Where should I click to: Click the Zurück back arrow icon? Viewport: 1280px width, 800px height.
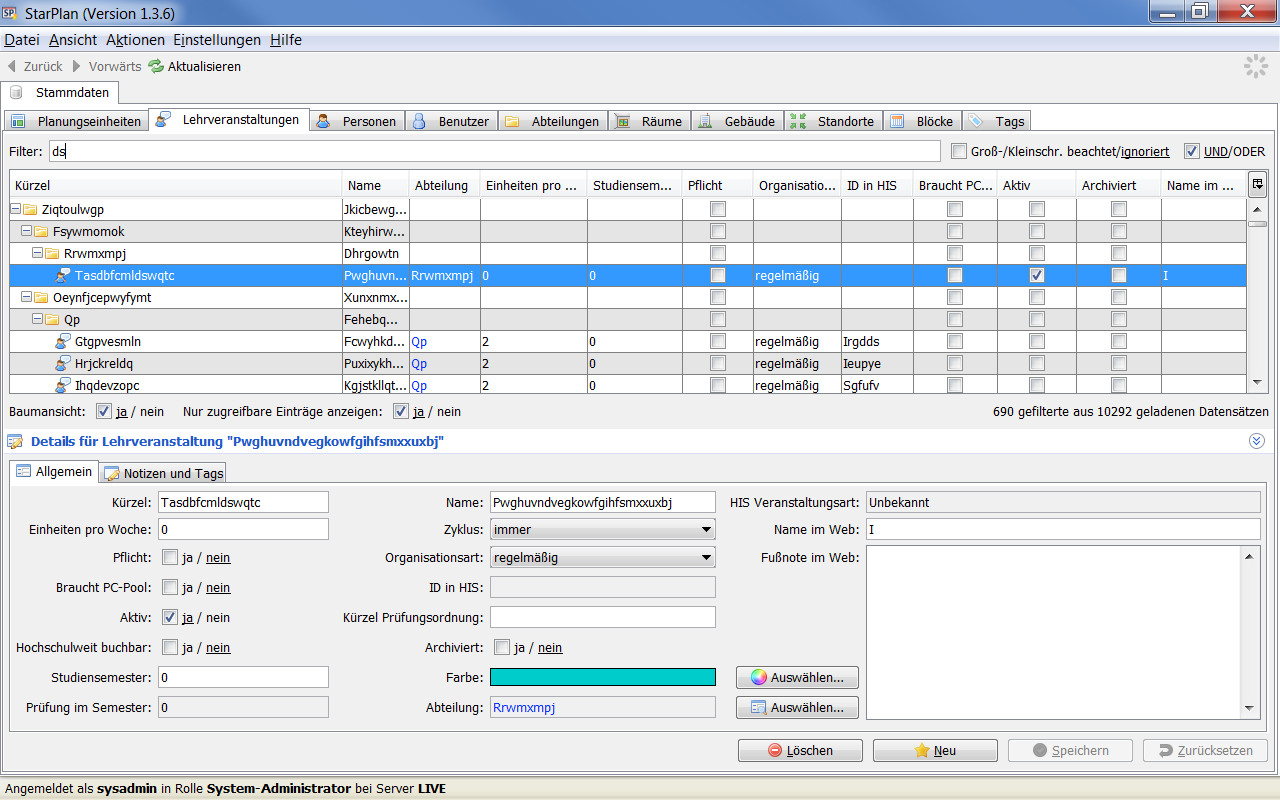(x=11, y=66)
